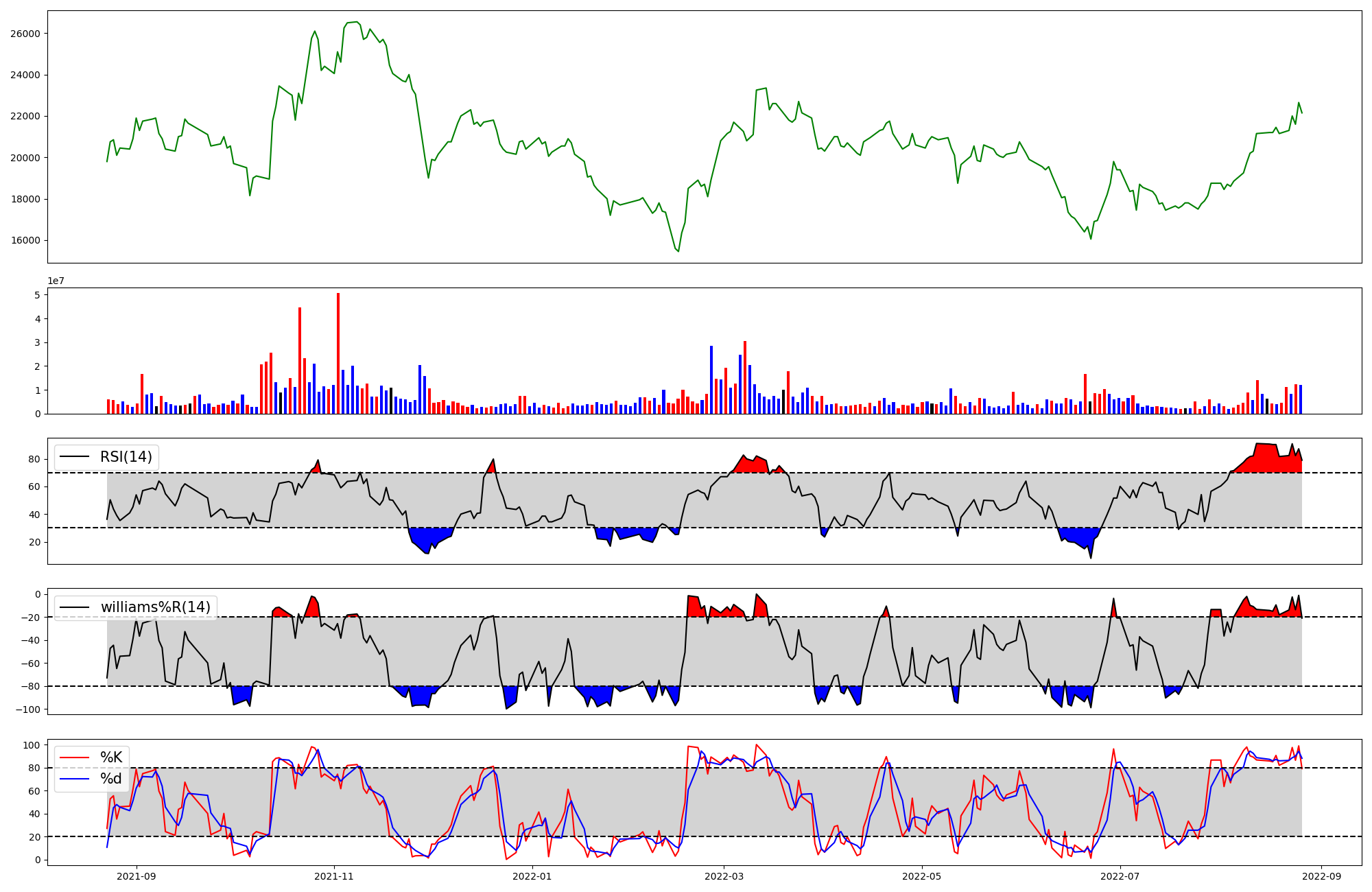1372x892 pixels.
Task: Click the -100 tick on williams%R axis
Action: pyautogui.click(x=27, y=709)
